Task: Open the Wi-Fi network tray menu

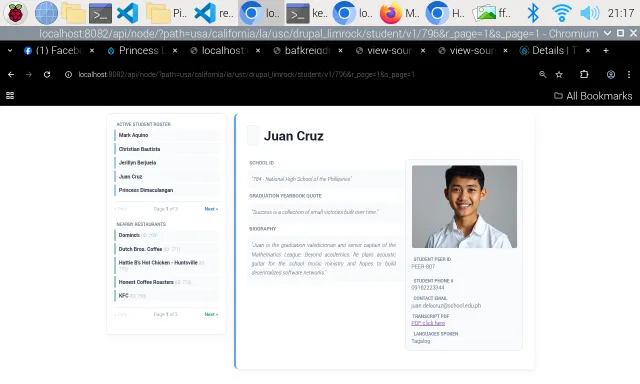Action: (x=561, y=13)
